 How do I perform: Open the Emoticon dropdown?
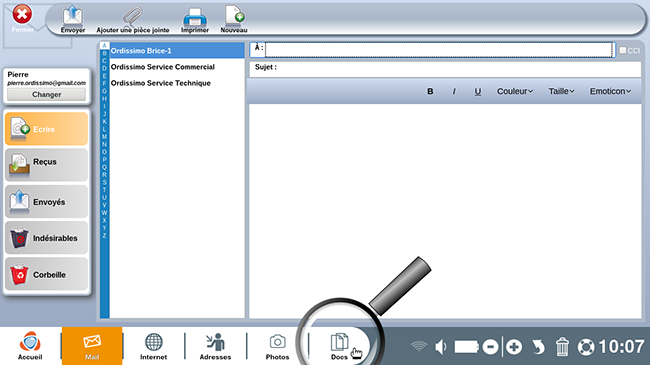[x=610, y=91]
